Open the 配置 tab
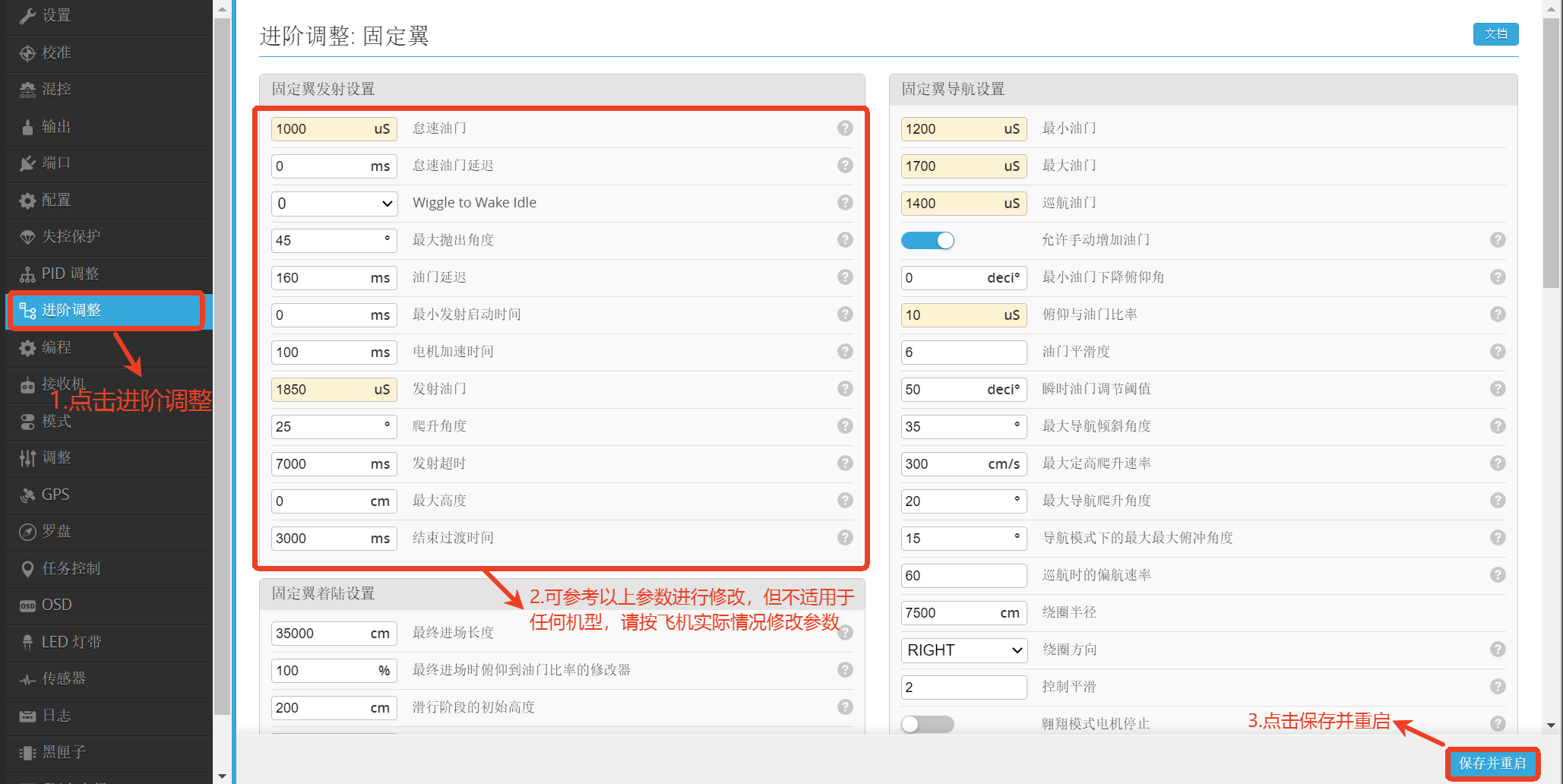Viewport: 1563px width, 784px height. click(109, 201)
